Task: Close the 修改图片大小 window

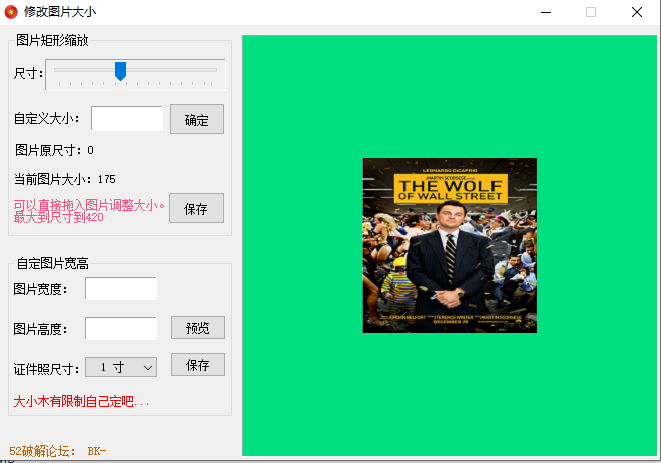Action: (x=637, y=12)
